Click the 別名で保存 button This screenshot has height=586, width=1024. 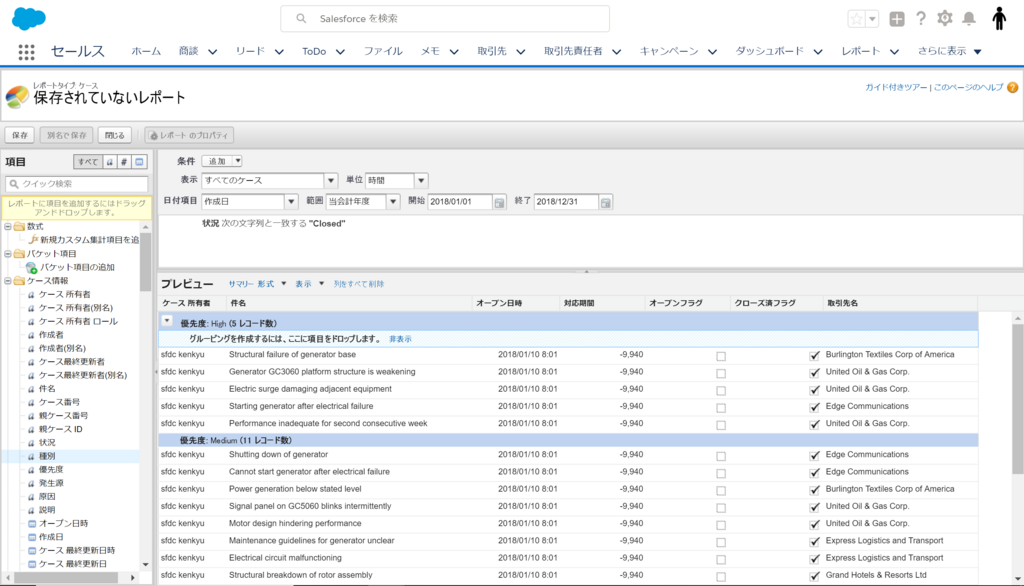pos(67,135)
